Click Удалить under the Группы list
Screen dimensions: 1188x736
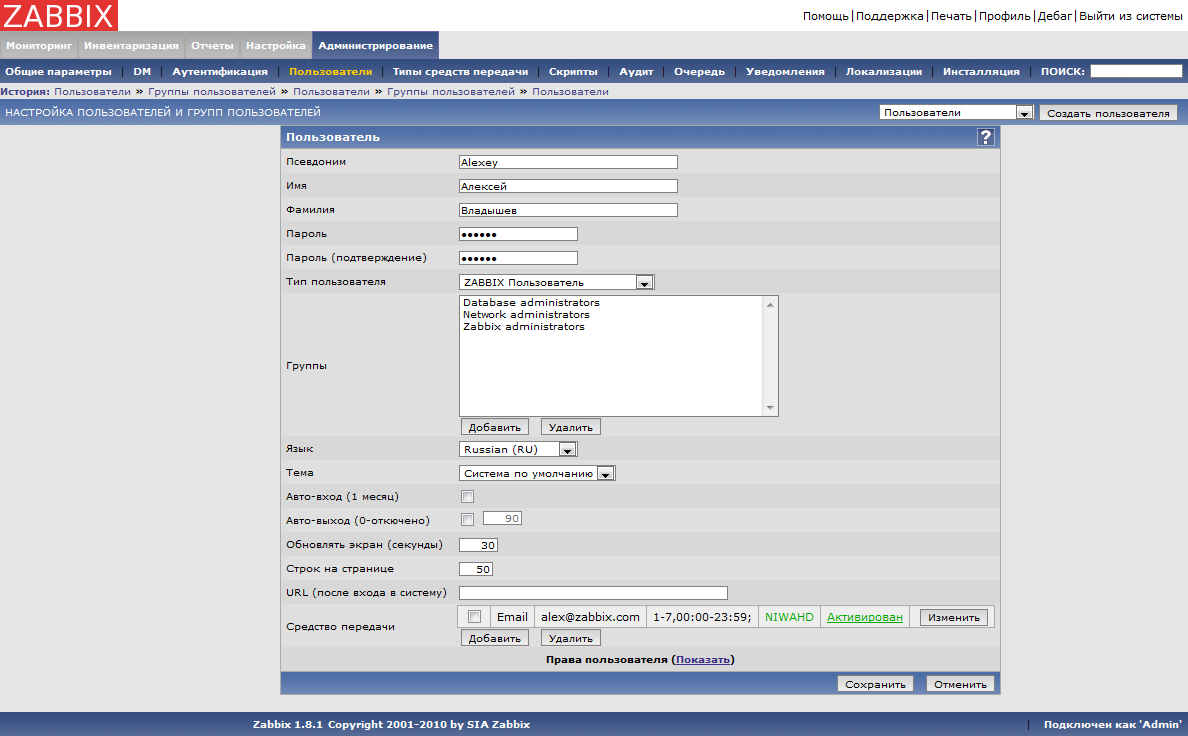(571, 427)
